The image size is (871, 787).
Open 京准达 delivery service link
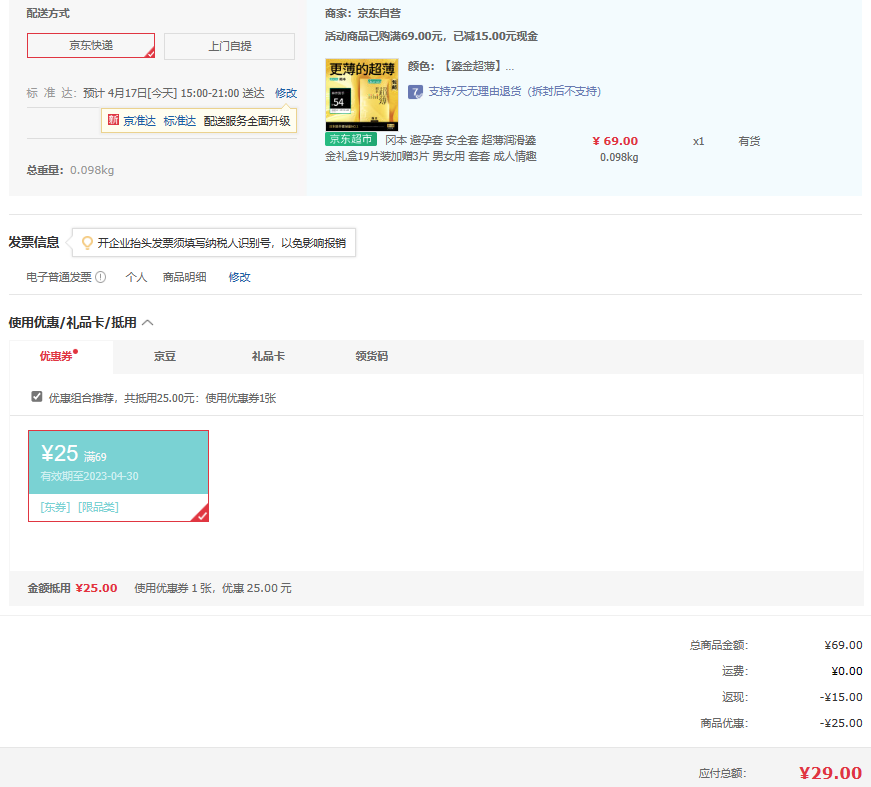139,121
